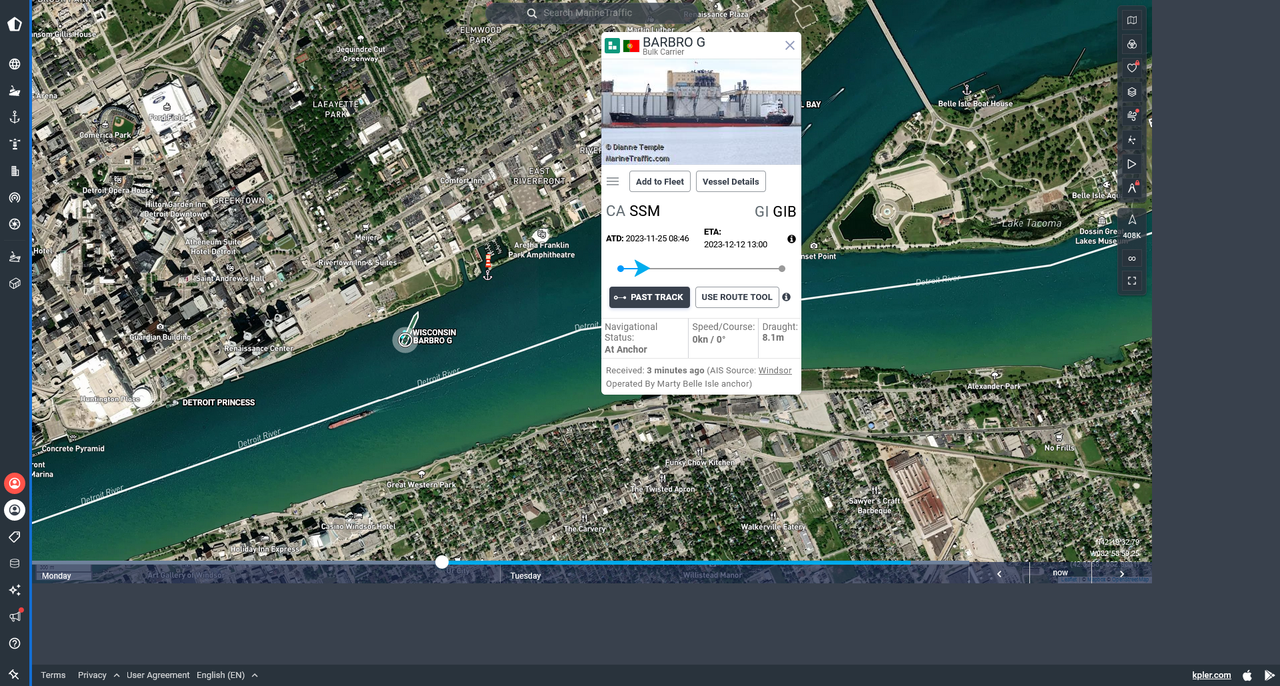This screenshot has height=686, width=1280.
Task: Open the My Fleets heart icon
Action: click(x=1132, y=68)
